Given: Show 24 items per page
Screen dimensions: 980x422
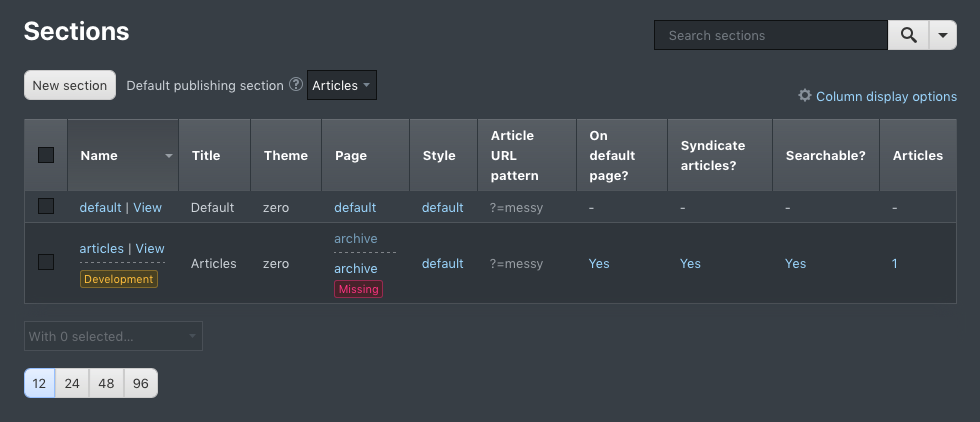Looking at the screenshot, I should pos(72,383).
